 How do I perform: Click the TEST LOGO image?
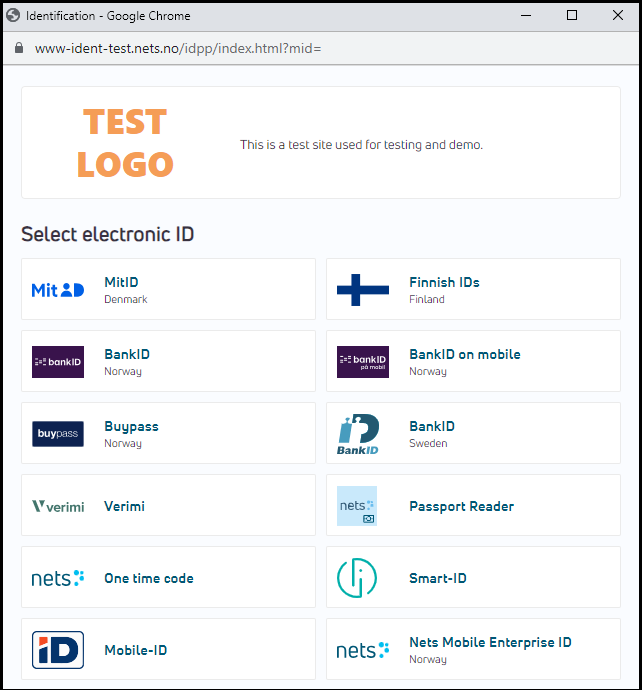pyautogui.click(x=125, y=143)
